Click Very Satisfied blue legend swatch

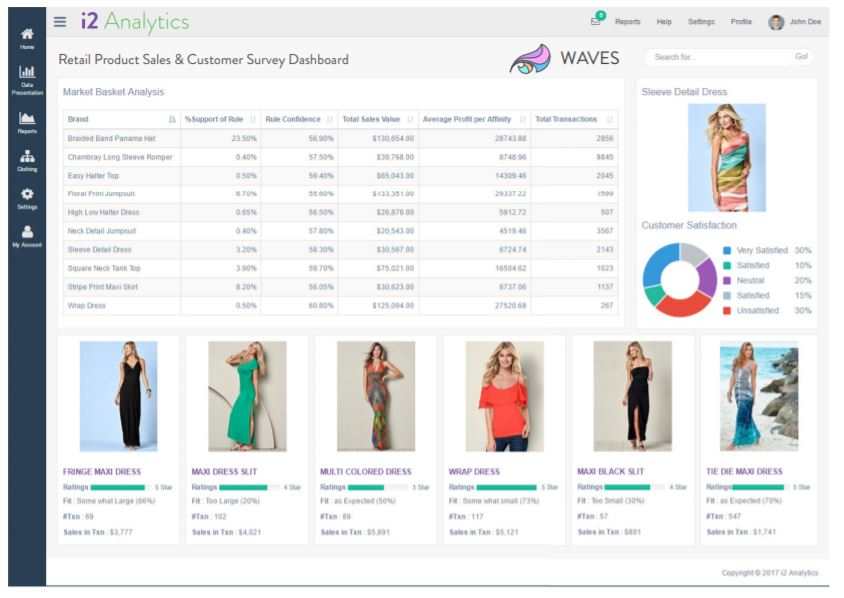[x=727, y=250]
